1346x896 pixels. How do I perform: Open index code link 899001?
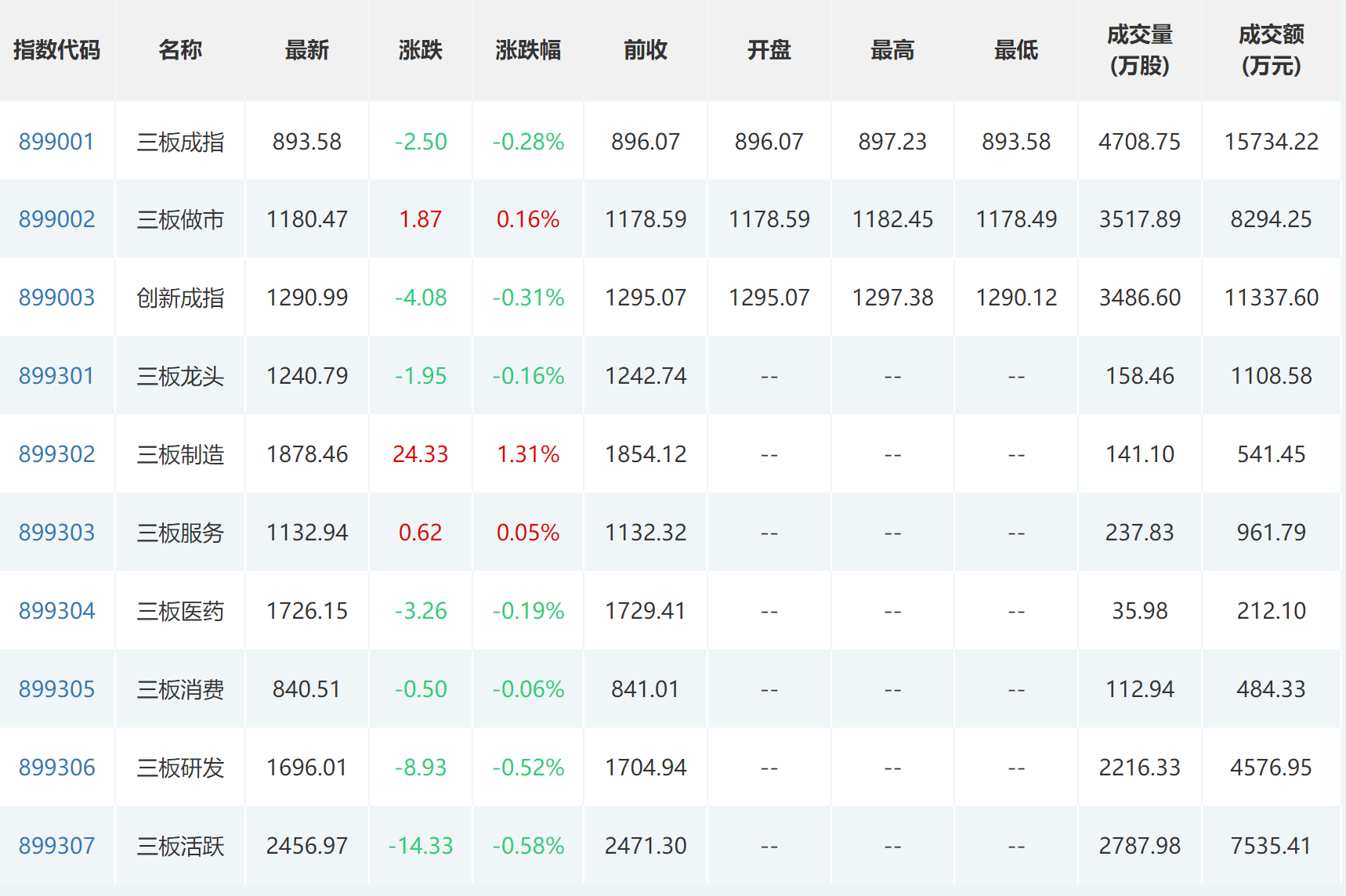[56, 142]
